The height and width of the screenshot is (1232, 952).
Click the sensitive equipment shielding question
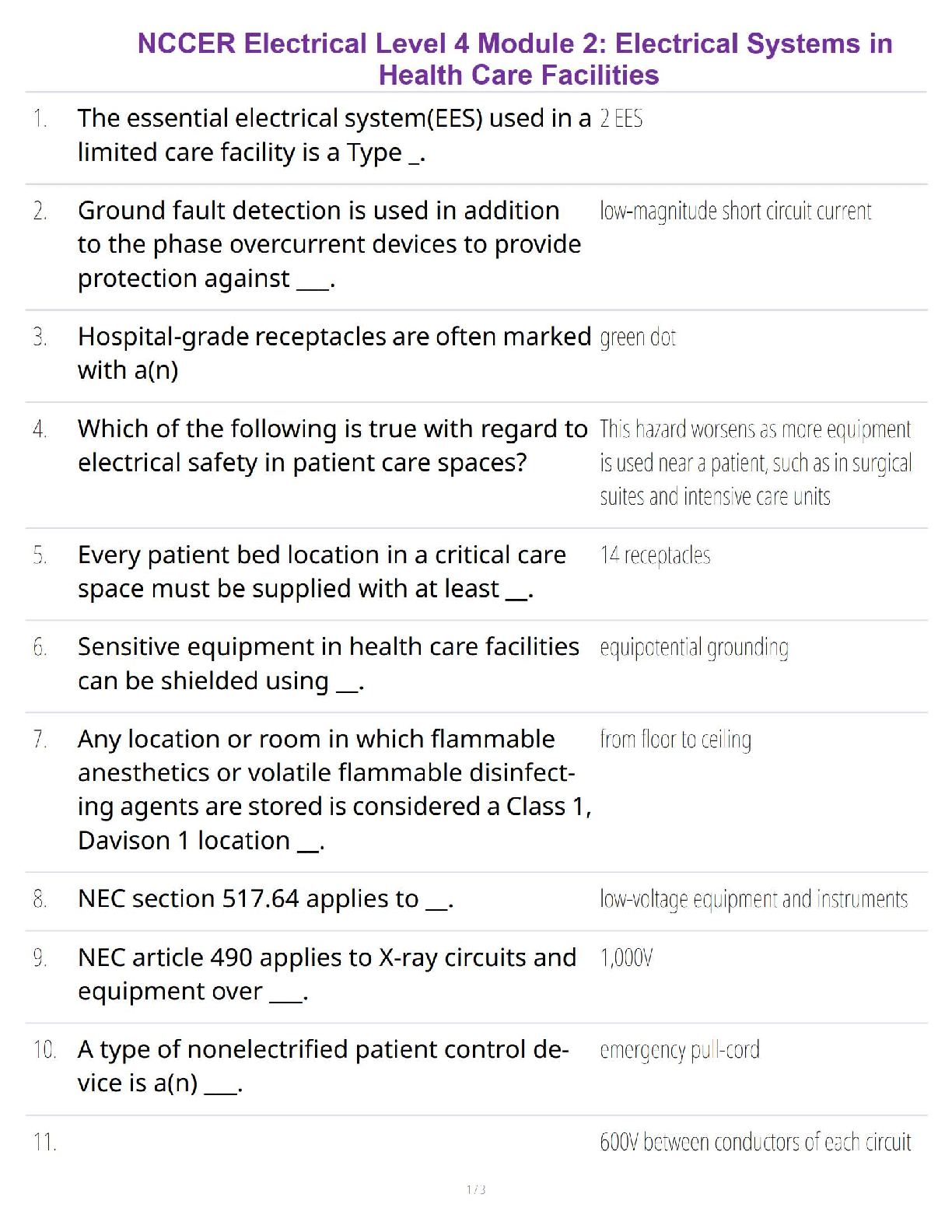[x=328, y=663]
